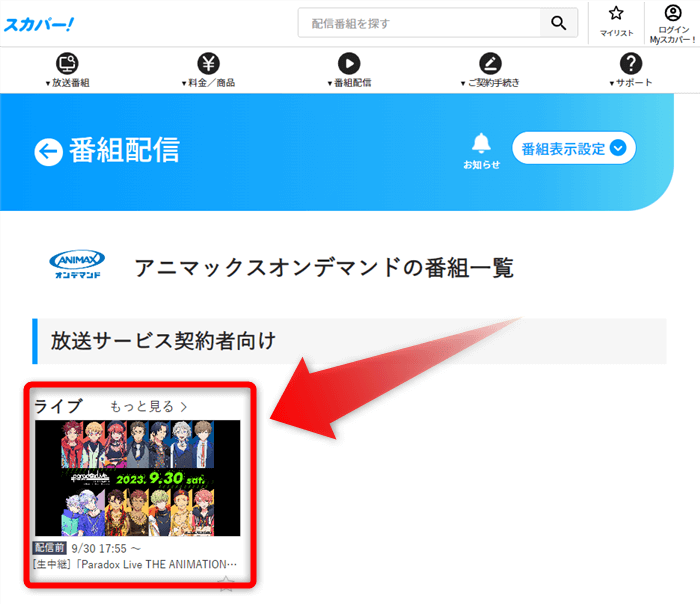Screen dimensions: 700x604
Task: Click the 配信番組を探す search field
Action: tap(419, 23)
